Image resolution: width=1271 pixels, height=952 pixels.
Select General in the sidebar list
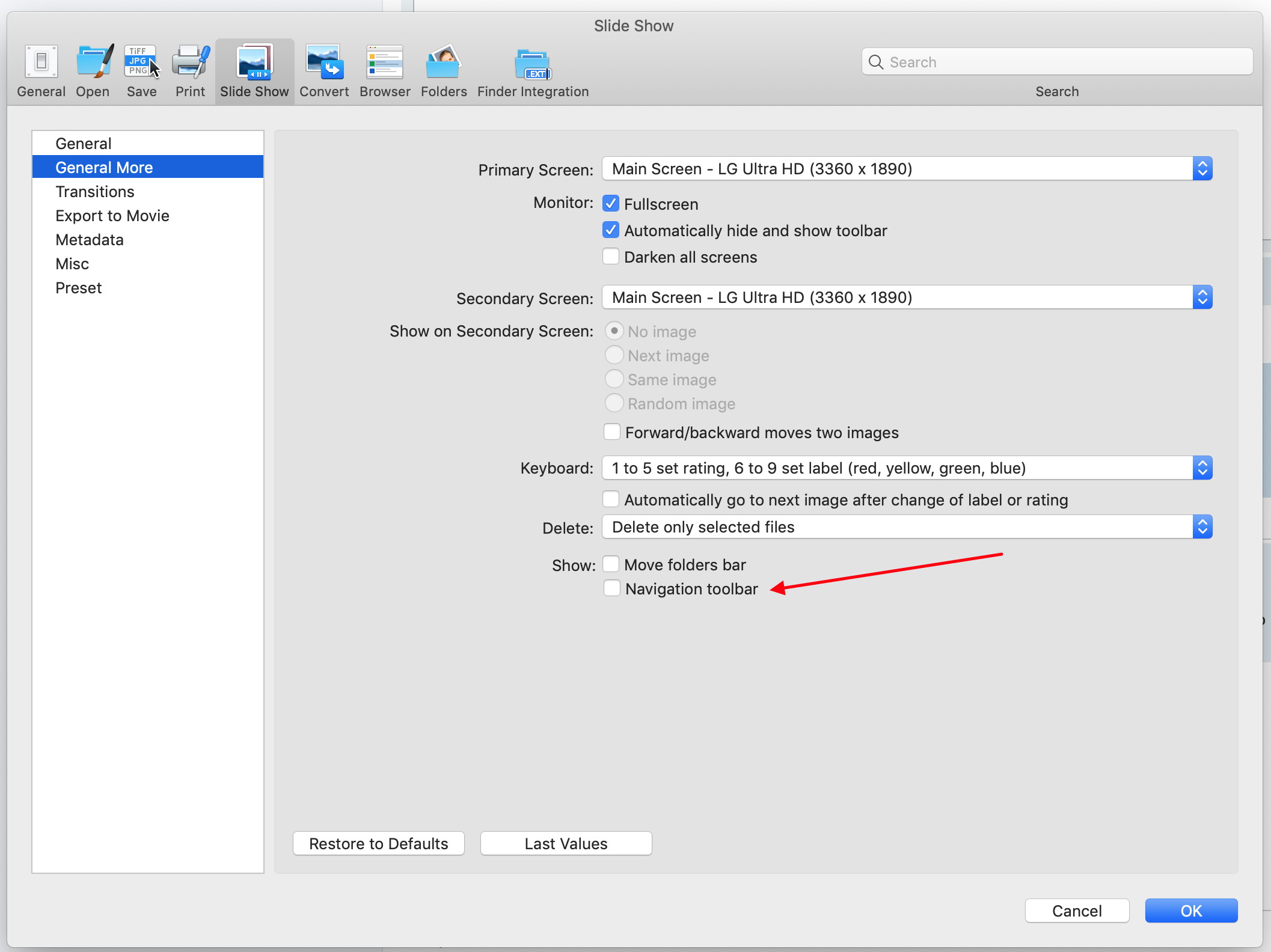point(148,144)
